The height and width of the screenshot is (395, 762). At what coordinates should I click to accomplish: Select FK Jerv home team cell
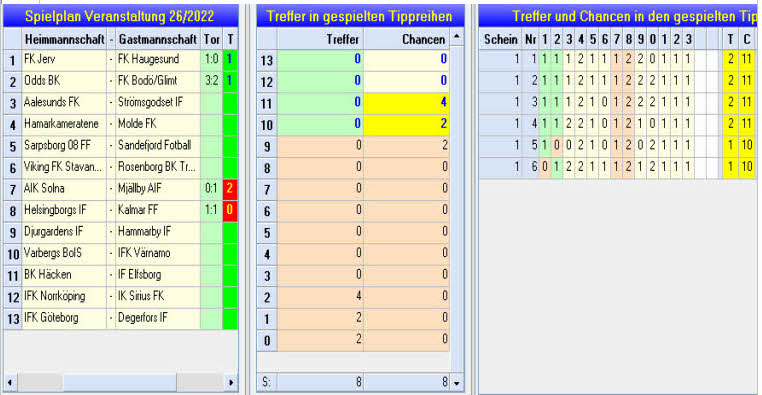pyautogui.click(x=64, y=60)
